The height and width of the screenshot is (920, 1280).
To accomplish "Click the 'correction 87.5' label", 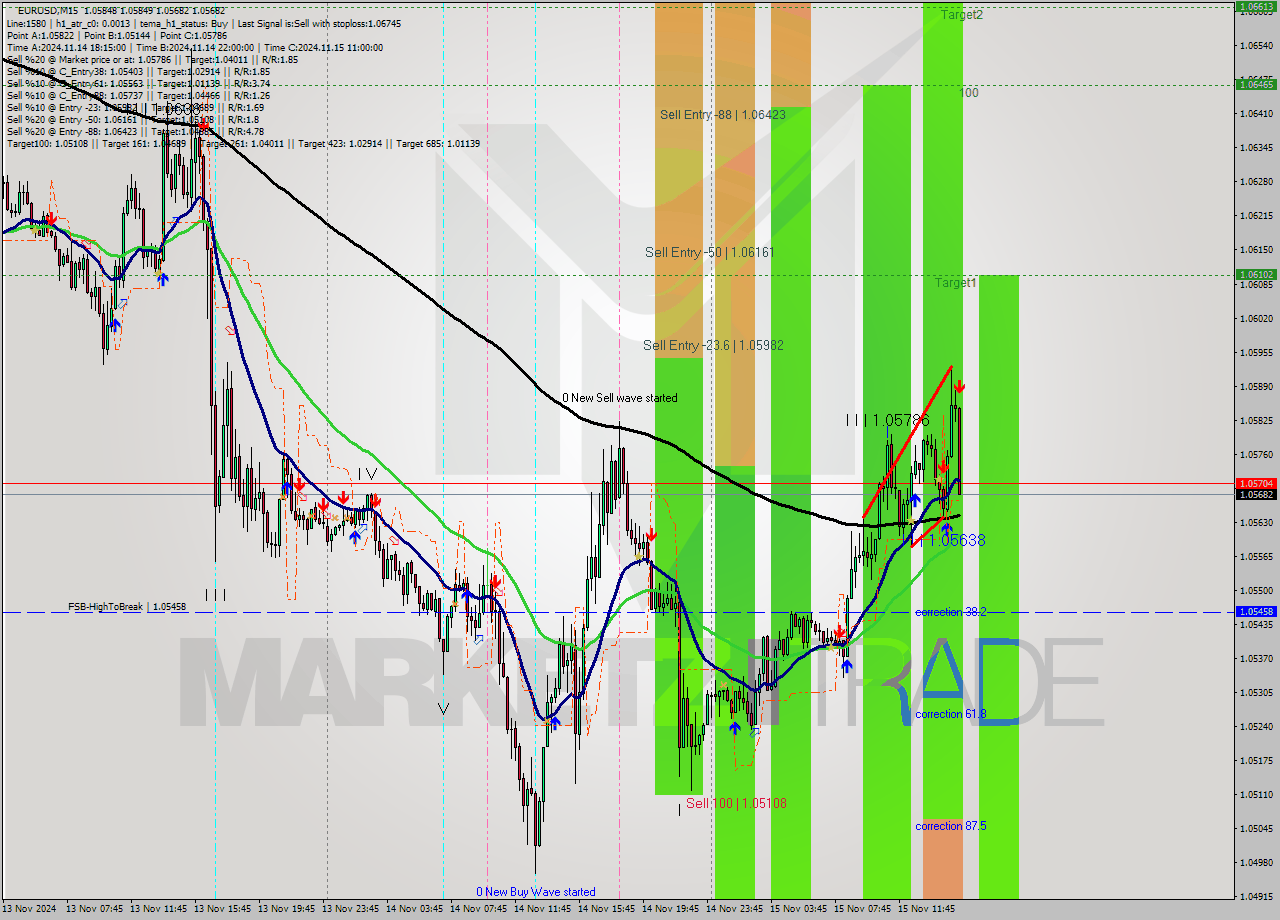I will (x=950, y=826).
